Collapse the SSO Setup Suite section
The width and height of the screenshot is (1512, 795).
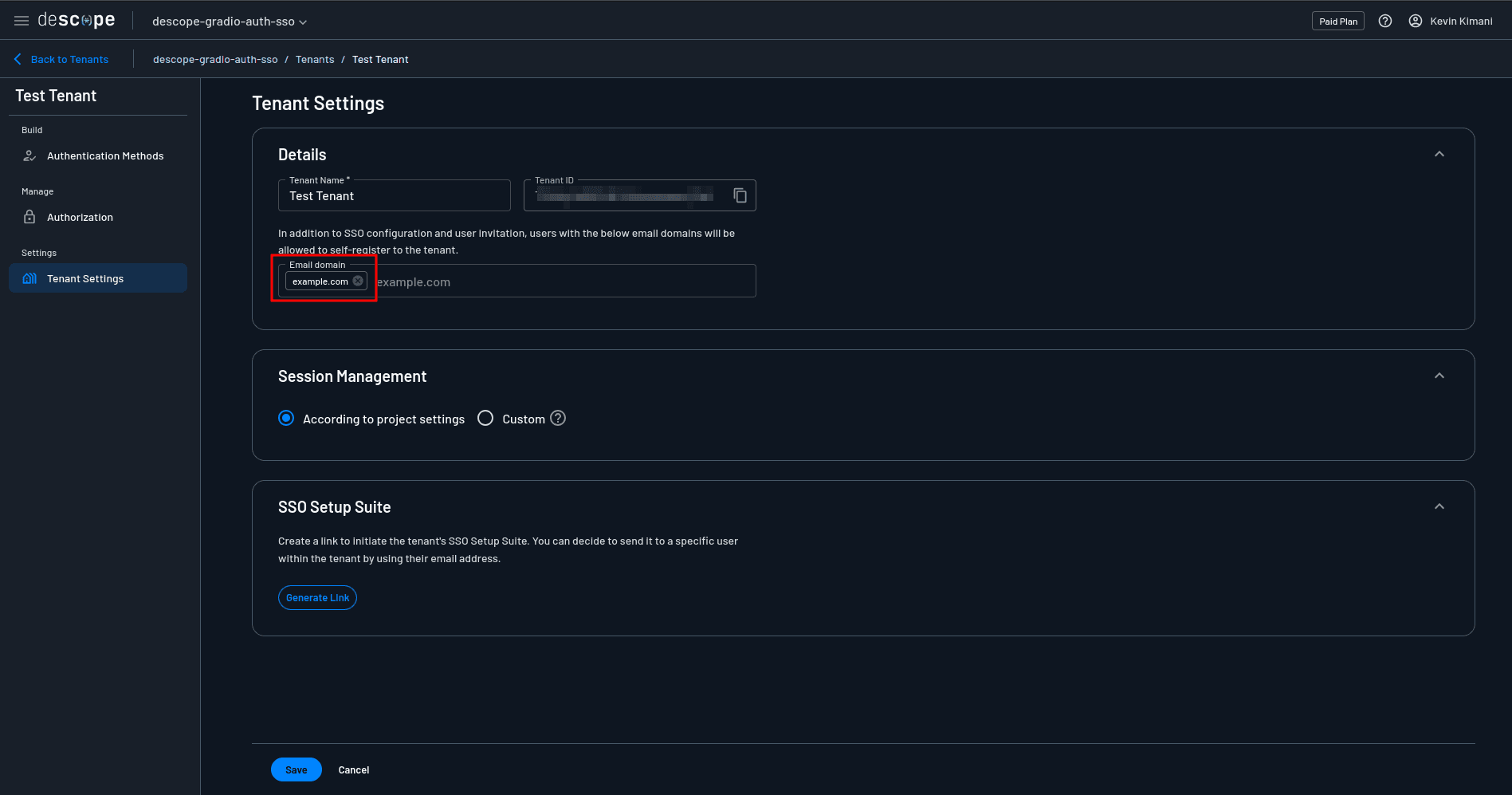[x=1439, y=506]
